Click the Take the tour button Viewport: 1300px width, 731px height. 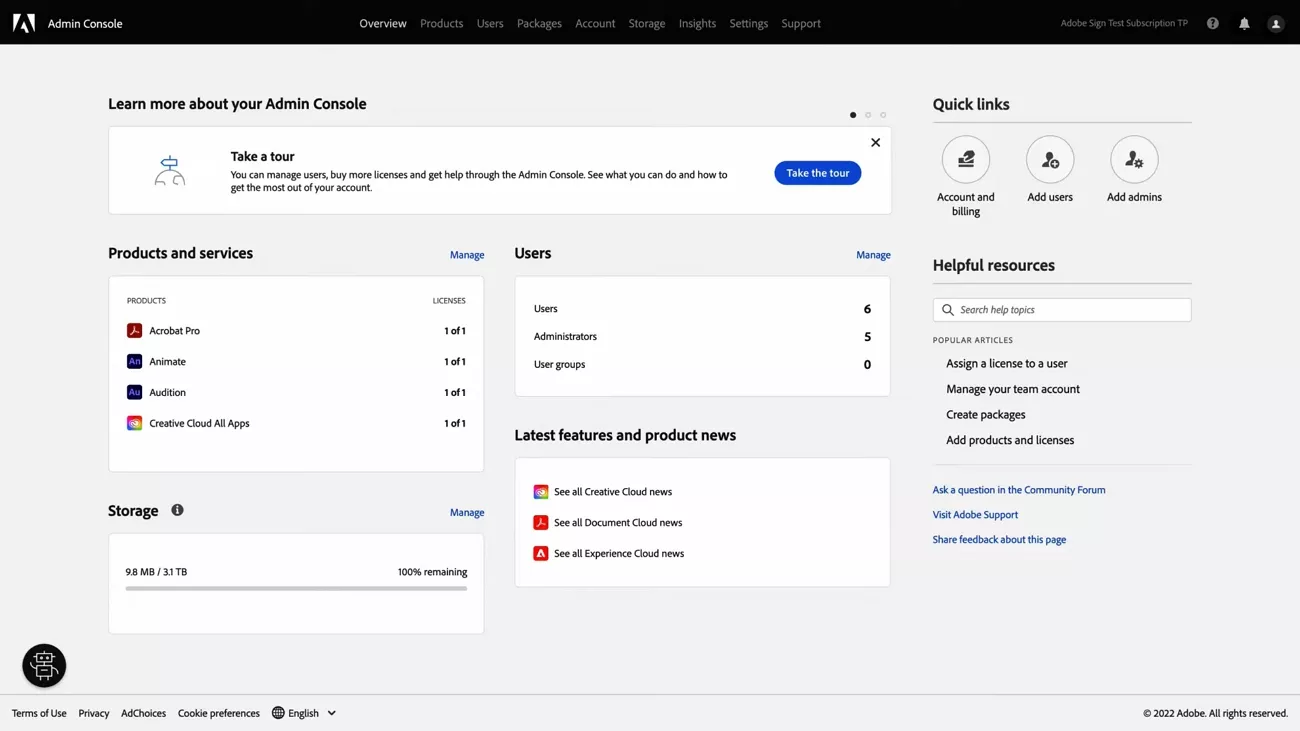(x=818, y=173)
